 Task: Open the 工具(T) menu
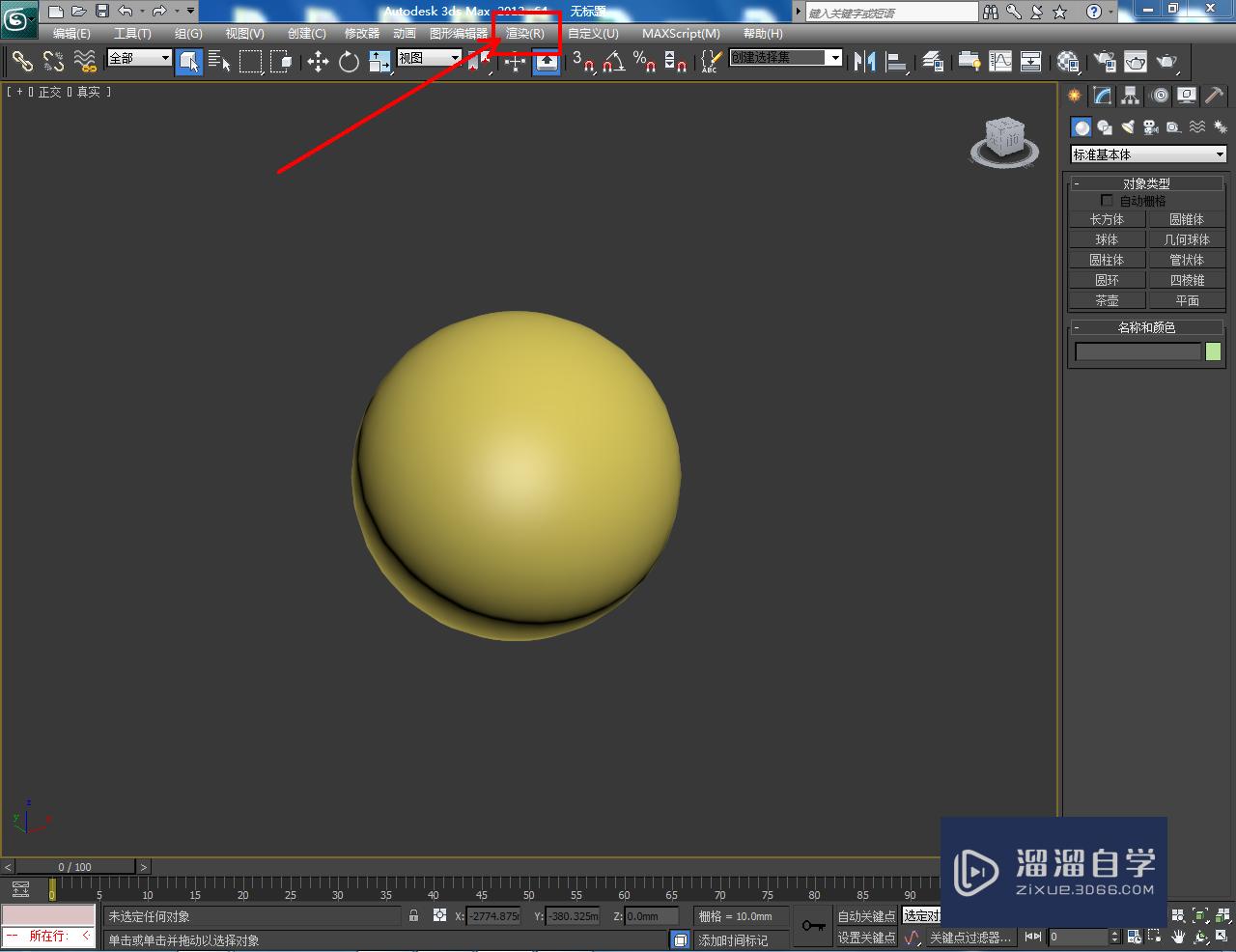pyautogui.click(x=132, y=33)
